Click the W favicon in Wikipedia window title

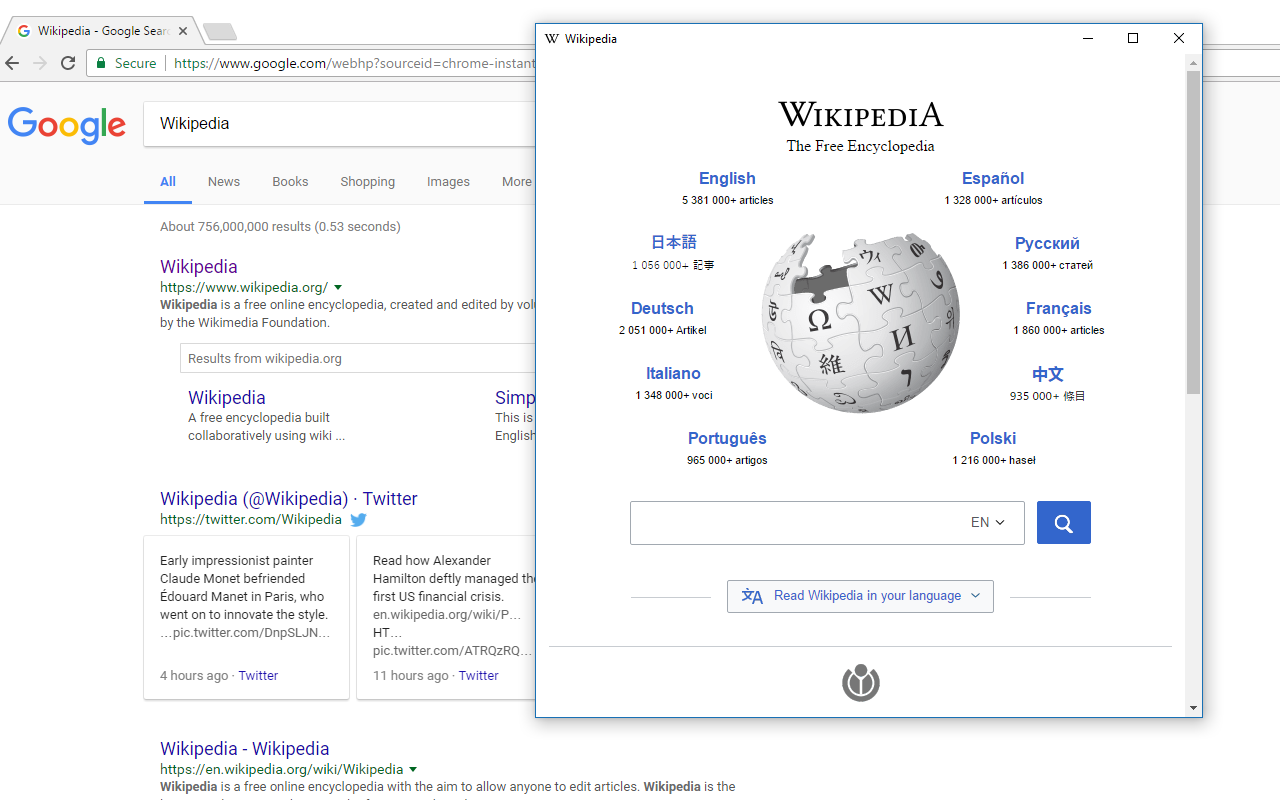point(552,39)
